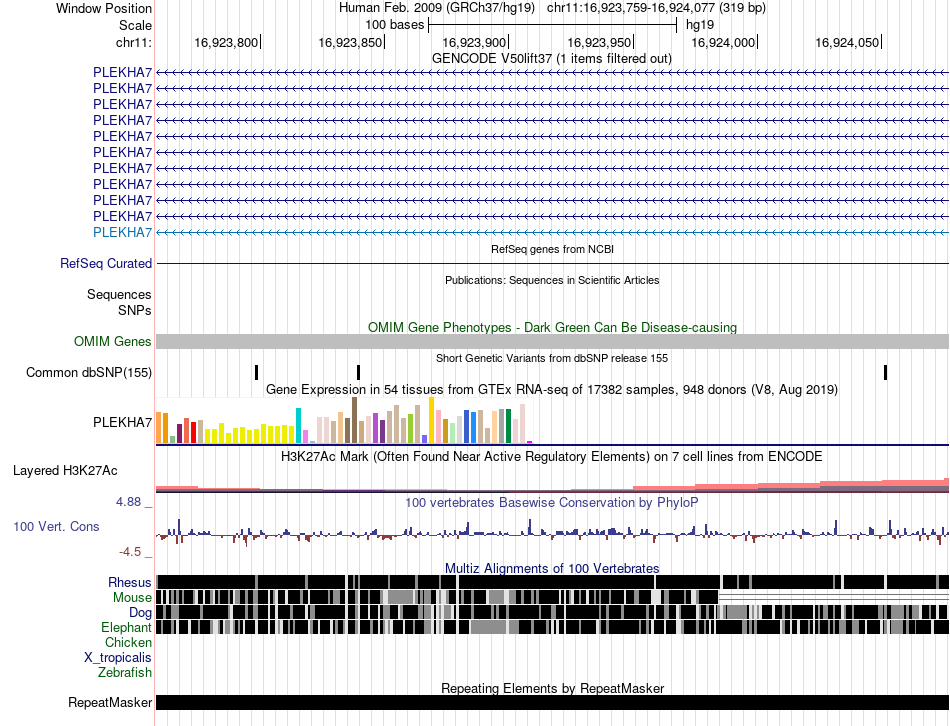The image size is (950, 726).
Task: Open Repeating Elements by RepeatMasker title
Action: pos(552,688)
